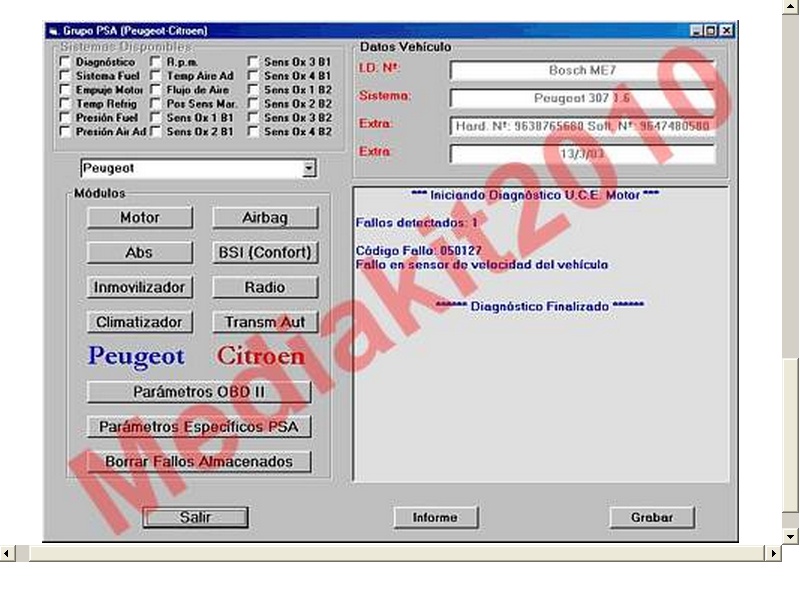Select the Presión Air Ad checkbox
The width and height of the screenshot is (800, 600).
pos(65,132)
